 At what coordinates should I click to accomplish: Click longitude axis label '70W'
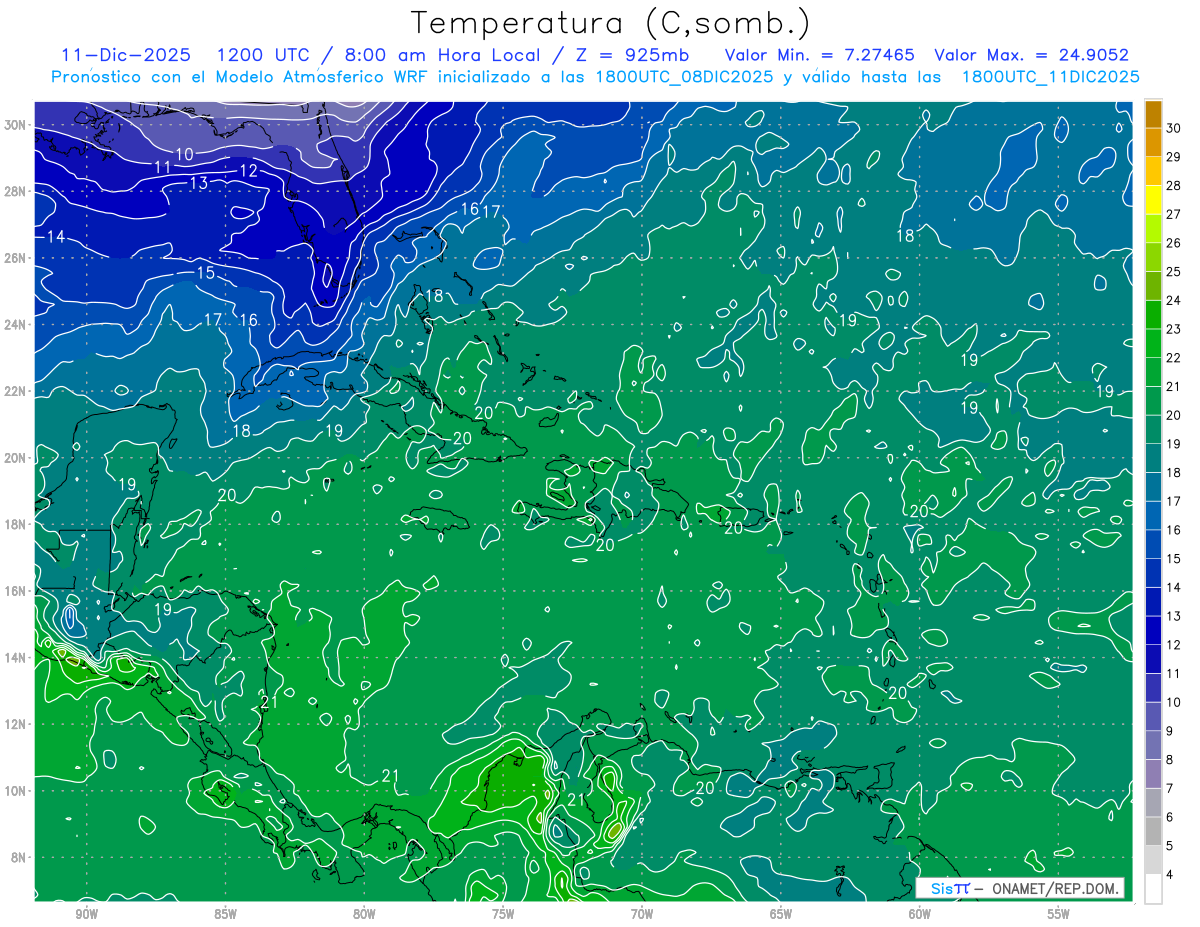[642, 914]
